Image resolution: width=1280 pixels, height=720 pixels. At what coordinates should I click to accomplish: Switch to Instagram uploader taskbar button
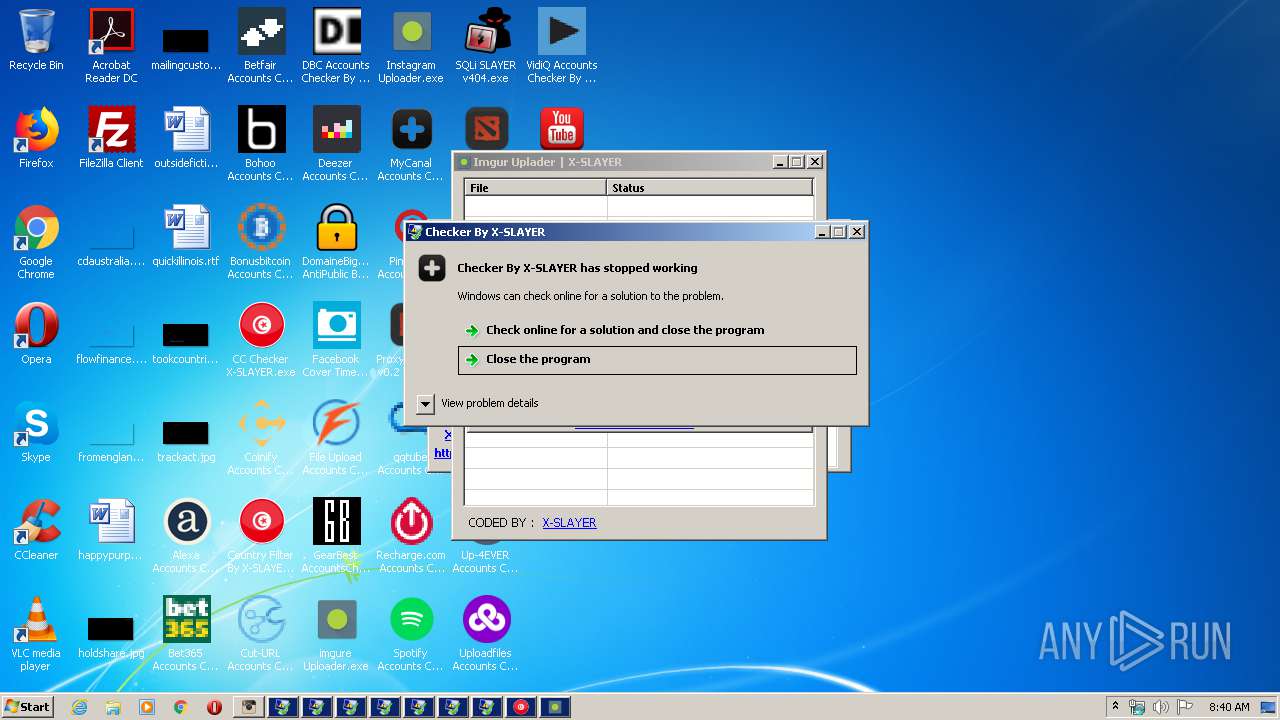pos(248,707)
